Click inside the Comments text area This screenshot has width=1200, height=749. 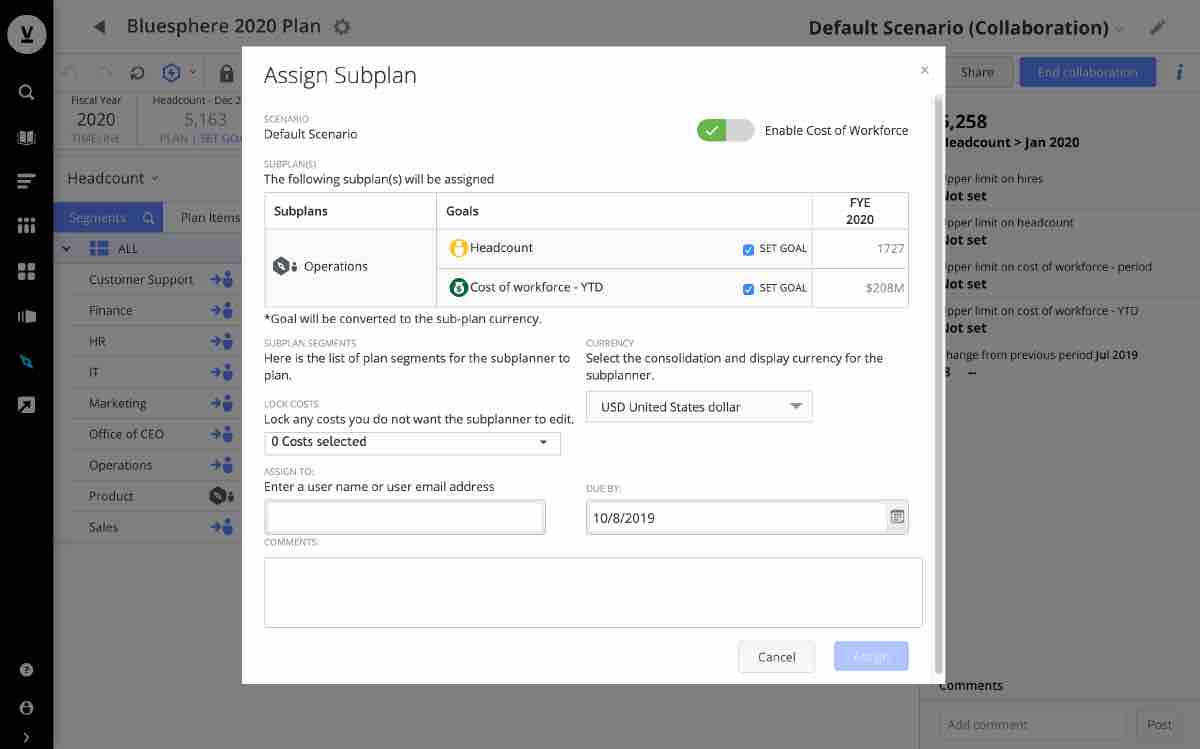[x=592, y=592]
